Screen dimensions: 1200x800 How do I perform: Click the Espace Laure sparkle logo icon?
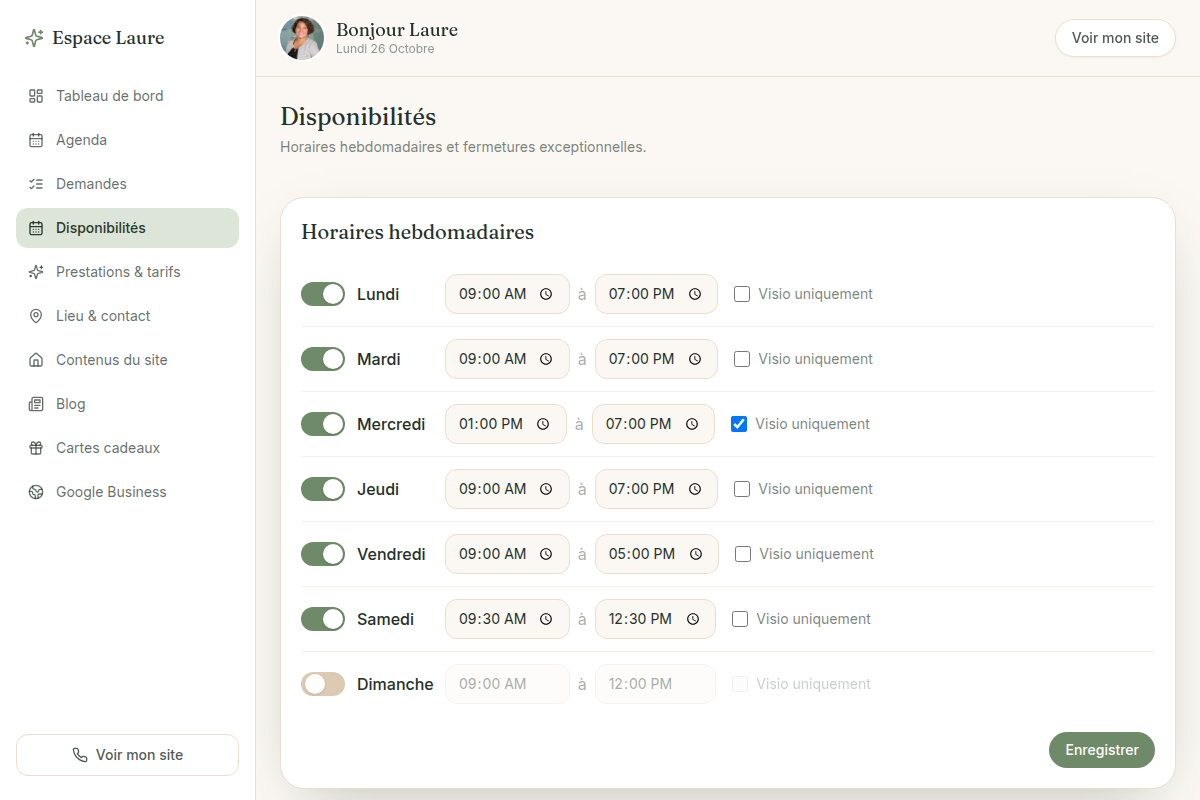(35, 38)
